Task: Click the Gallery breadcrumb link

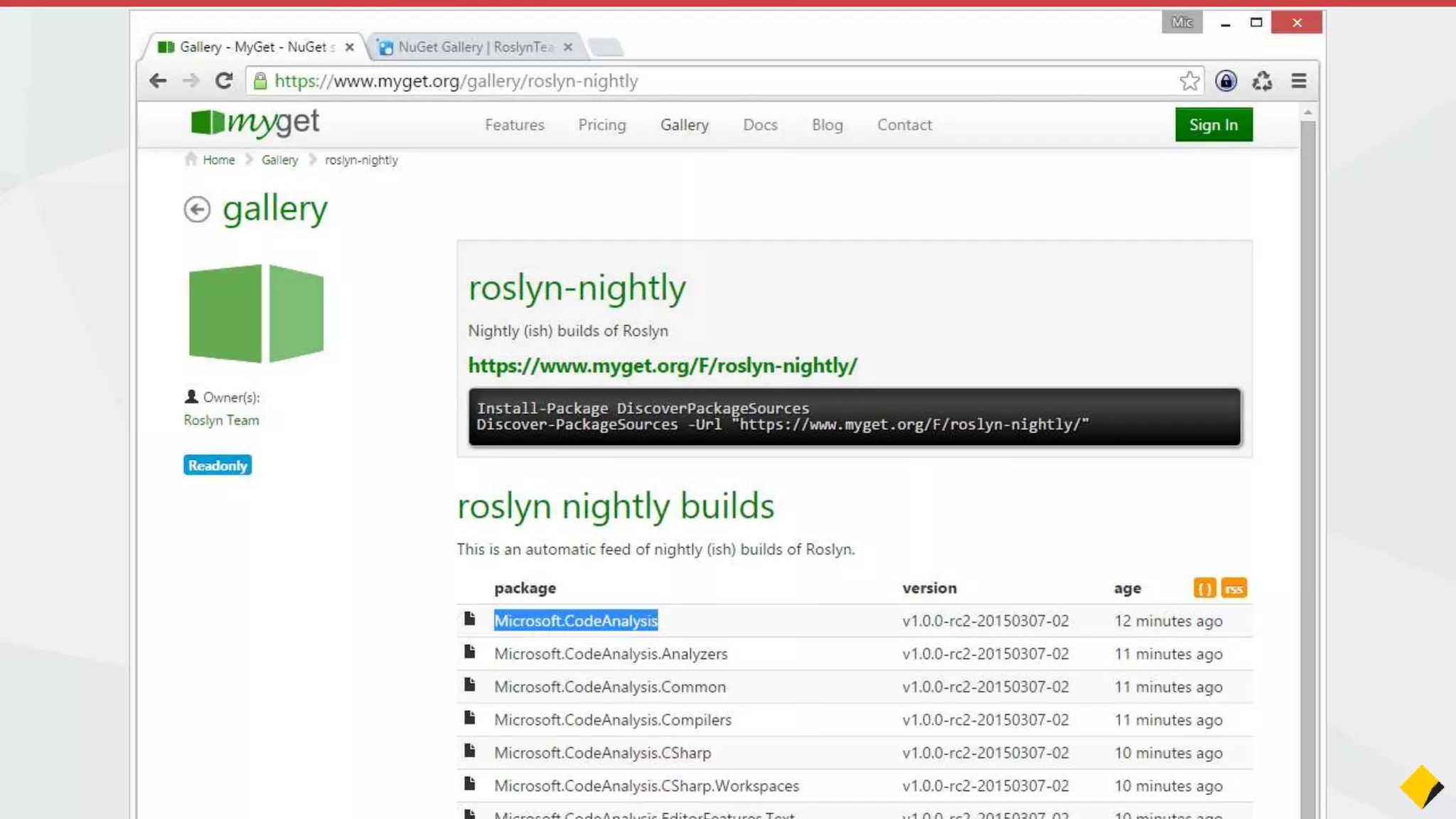Action: click(279, 160)
